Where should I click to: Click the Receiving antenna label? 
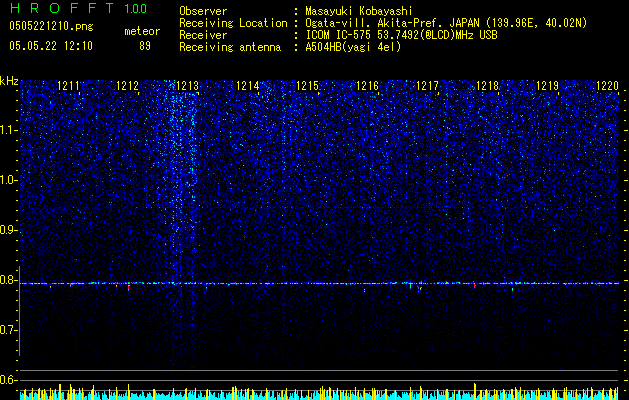point(230,47)
